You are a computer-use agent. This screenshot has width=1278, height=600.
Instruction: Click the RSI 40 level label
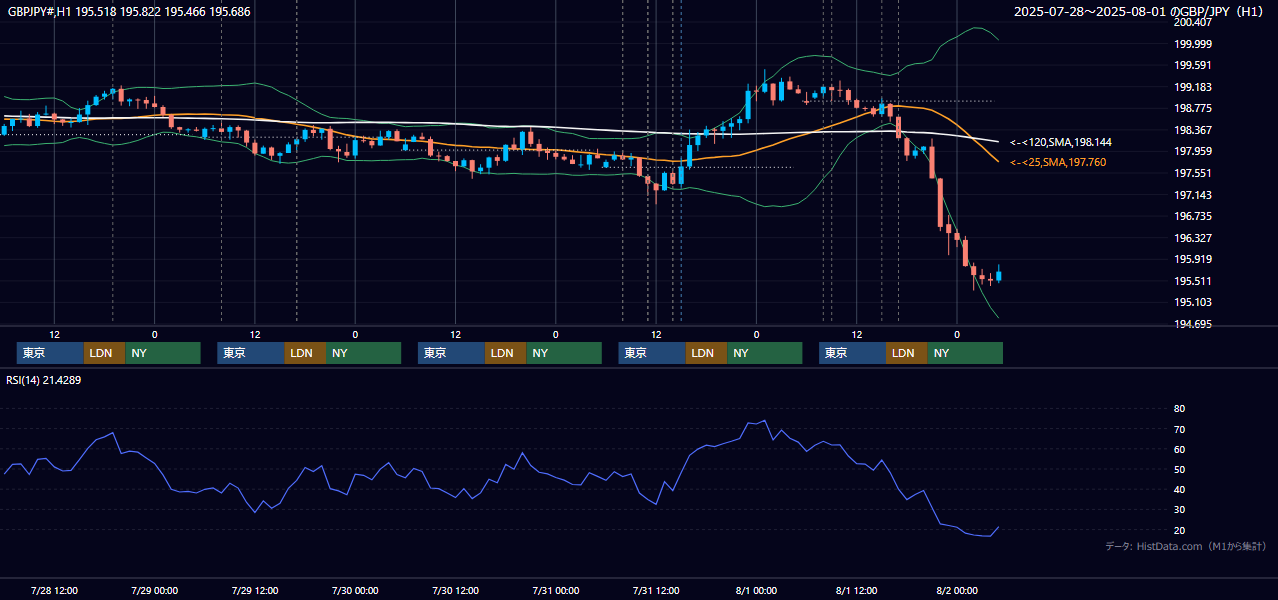1180,489
